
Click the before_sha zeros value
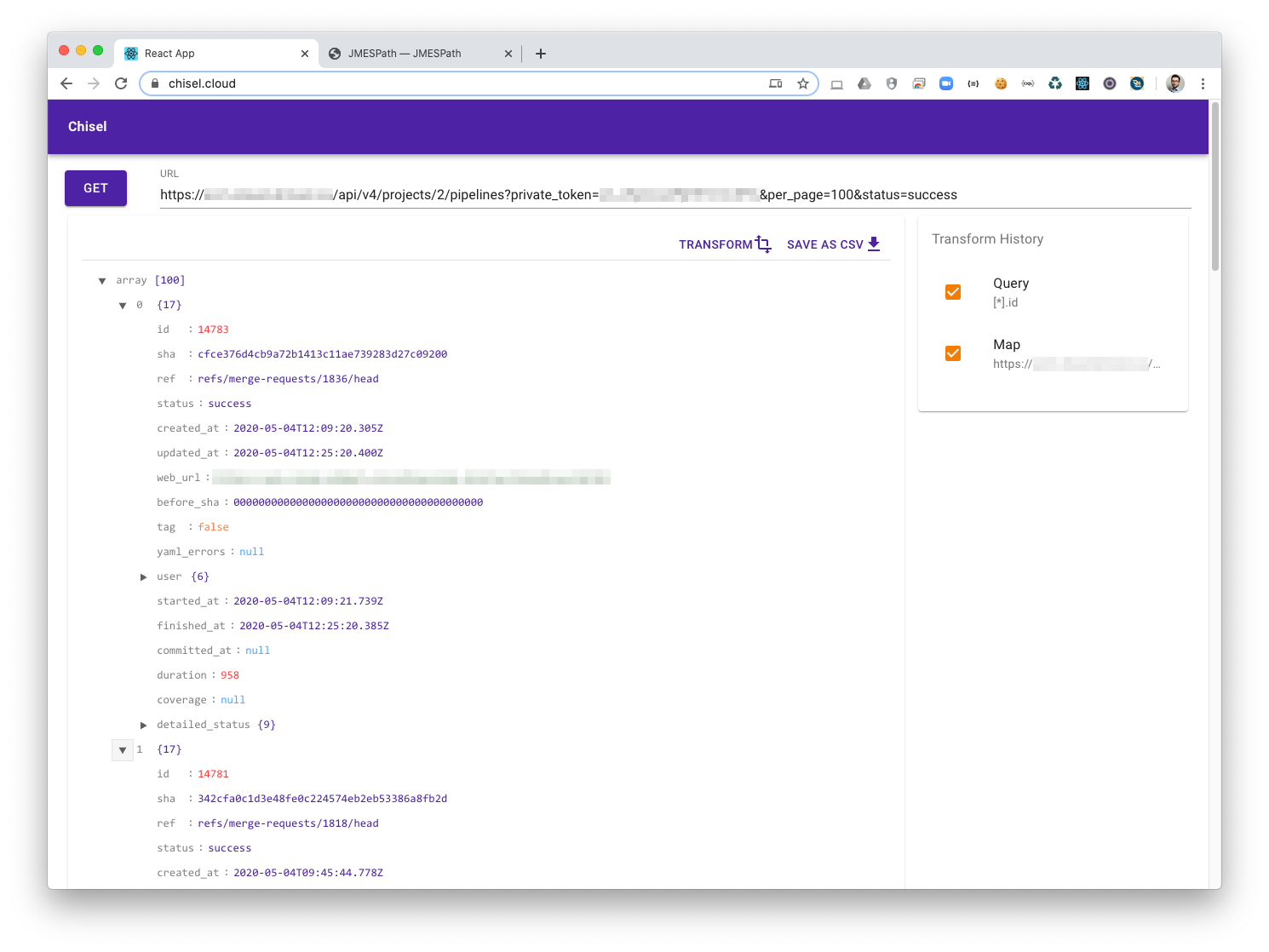point(358,502)
